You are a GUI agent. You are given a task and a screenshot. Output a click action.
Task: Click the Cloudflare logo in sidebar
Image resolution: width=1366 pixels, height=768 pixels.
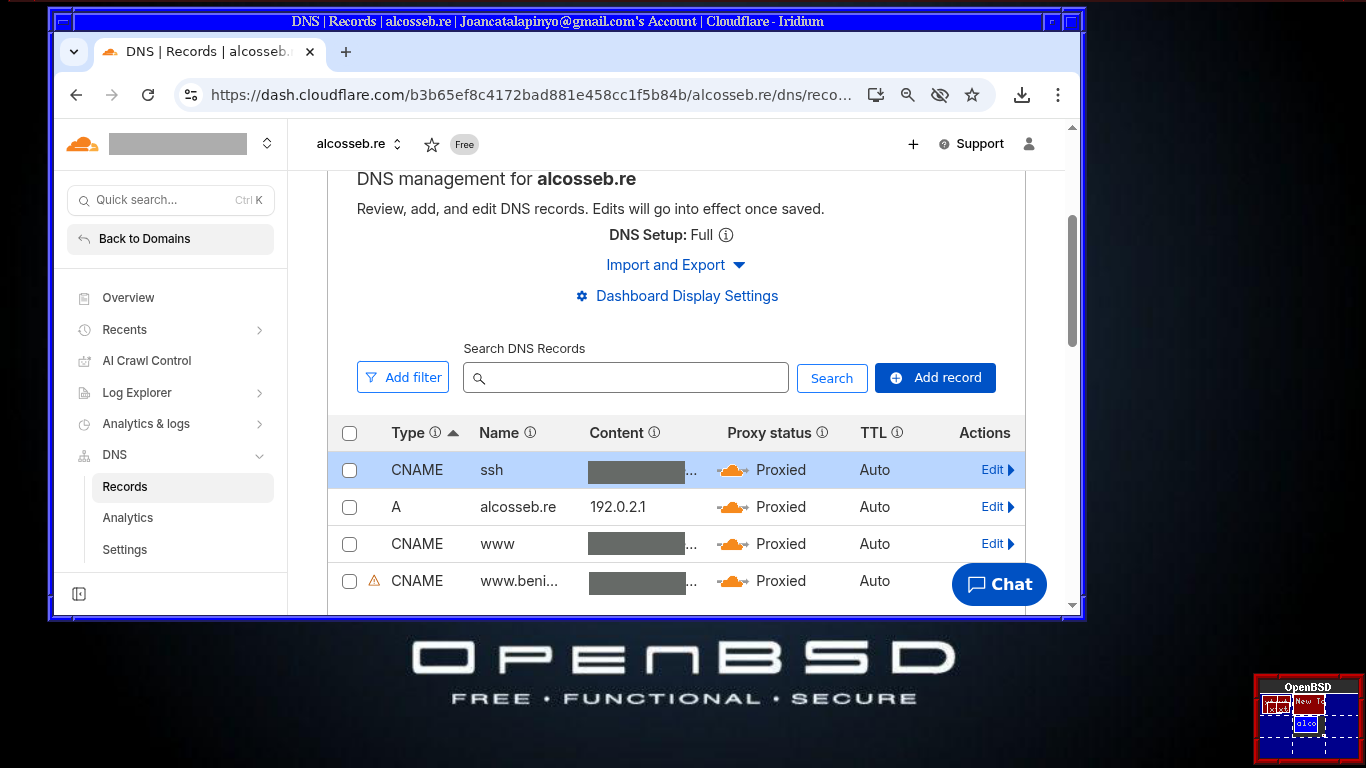tap(82, 144)
